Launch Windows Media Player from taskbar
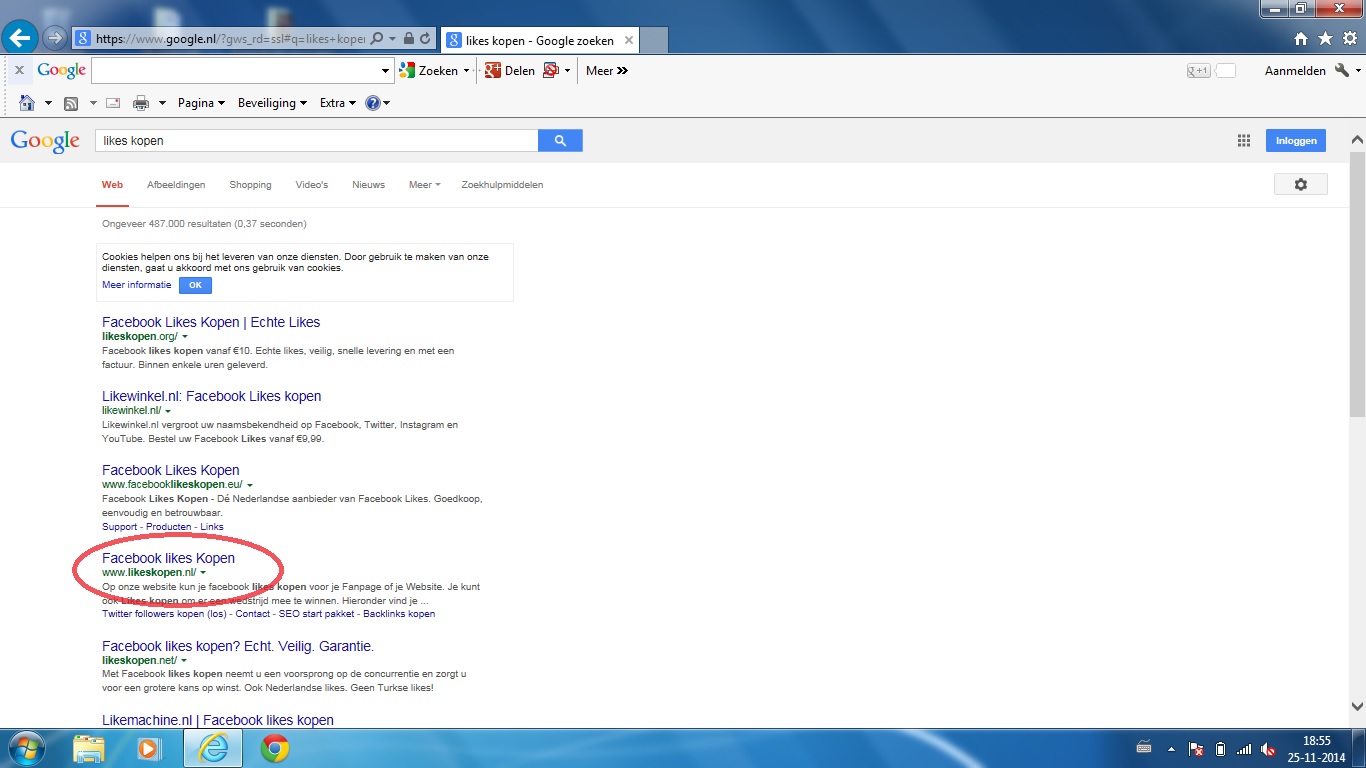Viewport: 1366px width, 768px height. (149, 748)
